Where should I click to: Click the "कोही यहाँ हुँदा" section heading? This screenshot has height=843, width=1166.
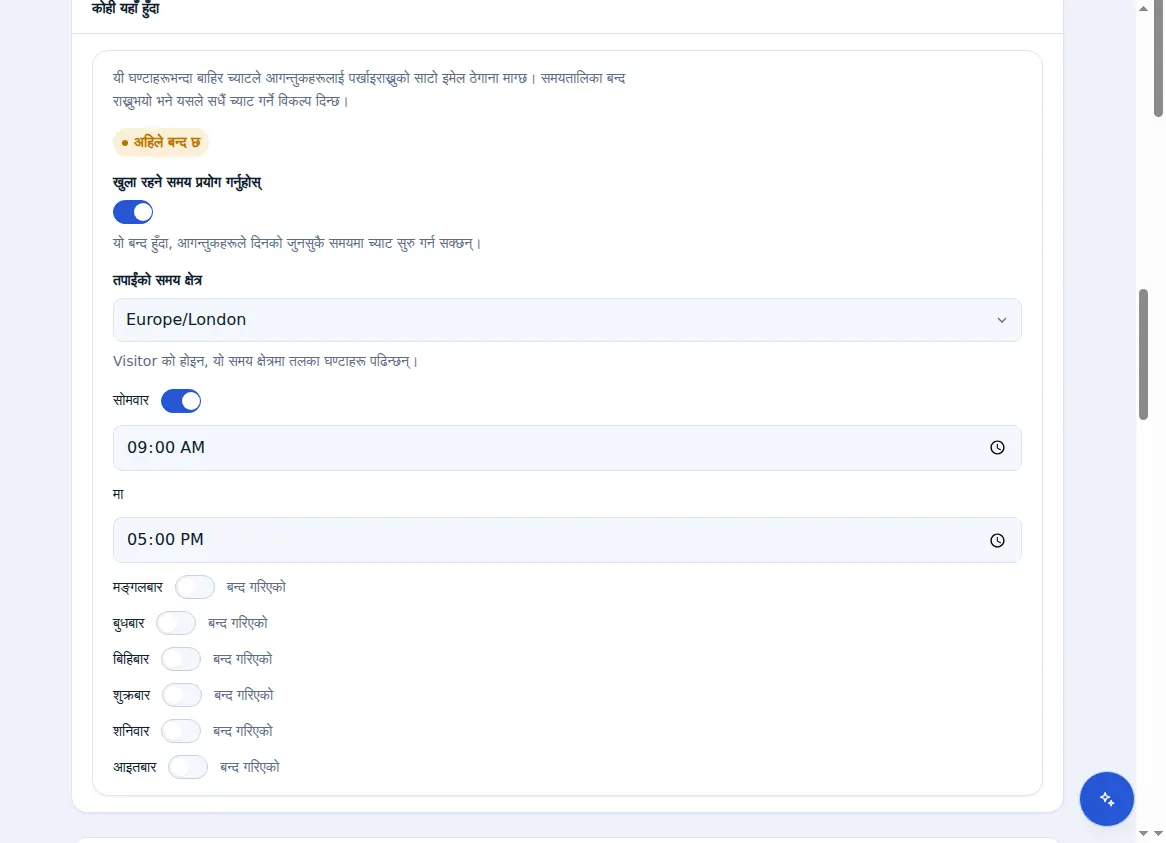click(126, 9)
